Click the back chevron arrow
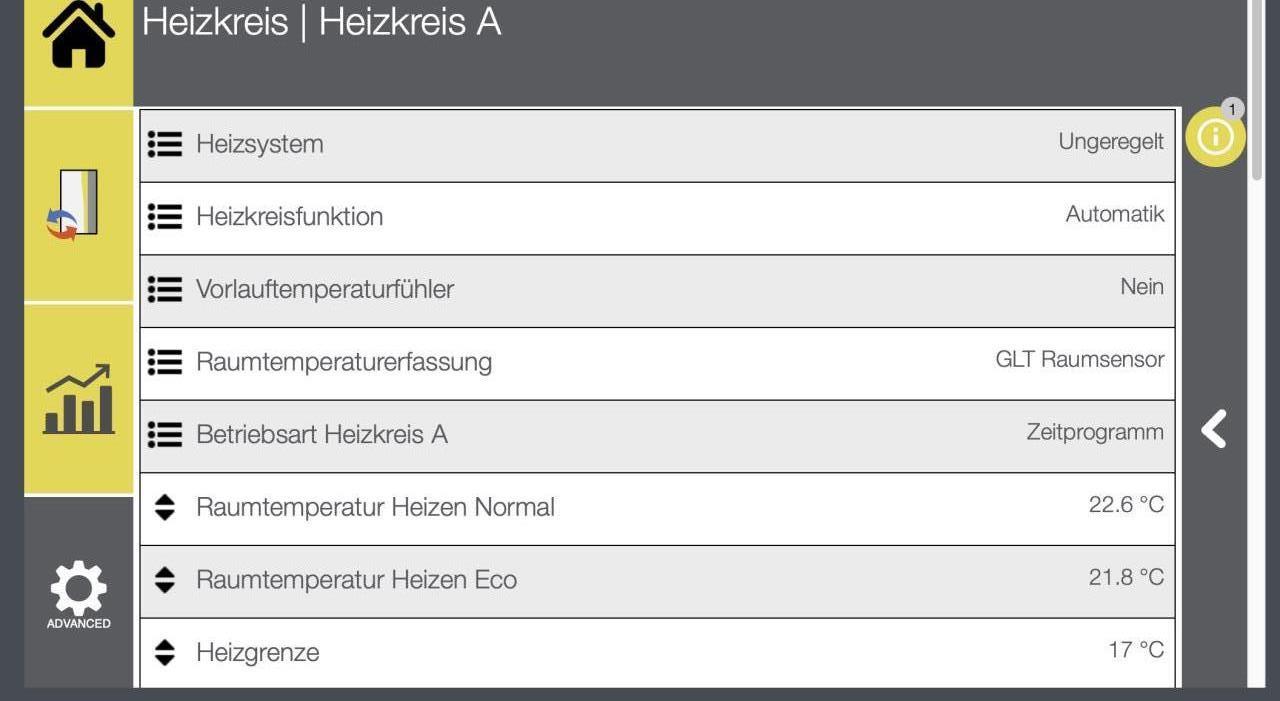This screenshot has width=1280, height=701. pos(1214,429)
